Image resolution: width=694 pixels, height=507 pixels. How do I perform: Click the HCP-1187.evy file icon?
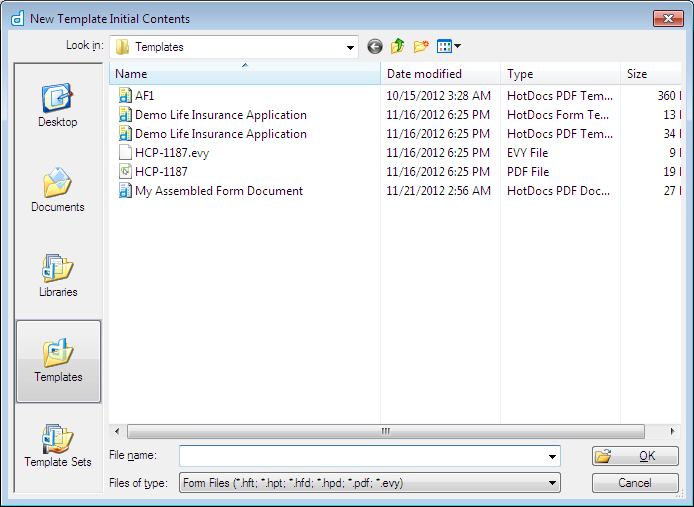click(x=125, y=153)
